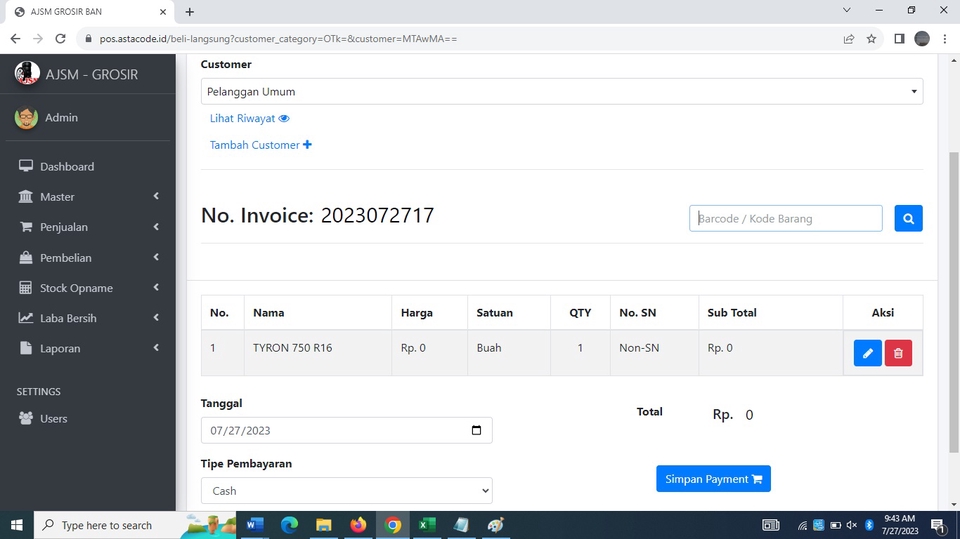This screenshot has height=539, width=960.
Task: Expand the Master menu
Action: [88, 197]
